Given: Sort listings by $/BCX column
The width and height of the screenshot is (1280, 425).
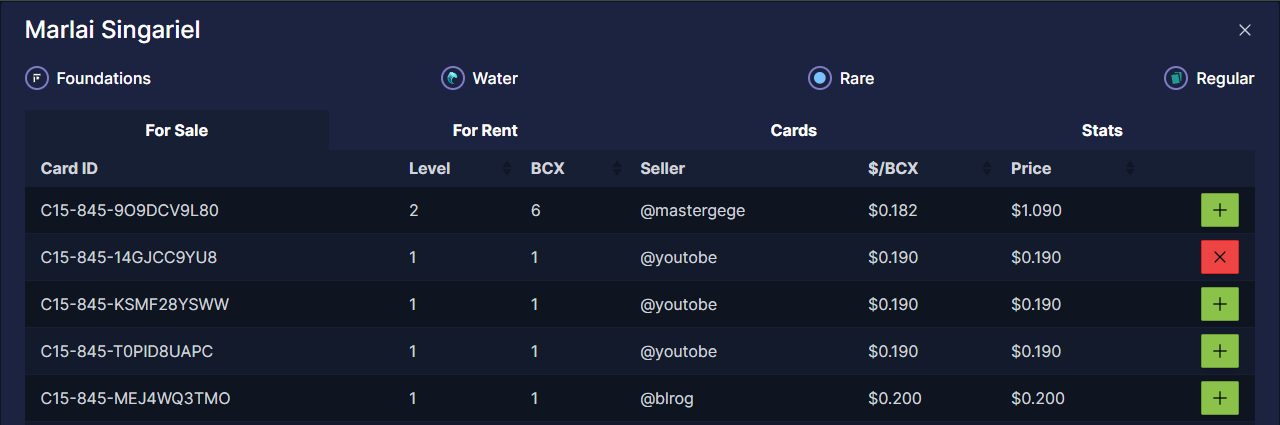Looking at the screenshot, I should (x=988, y=168).
